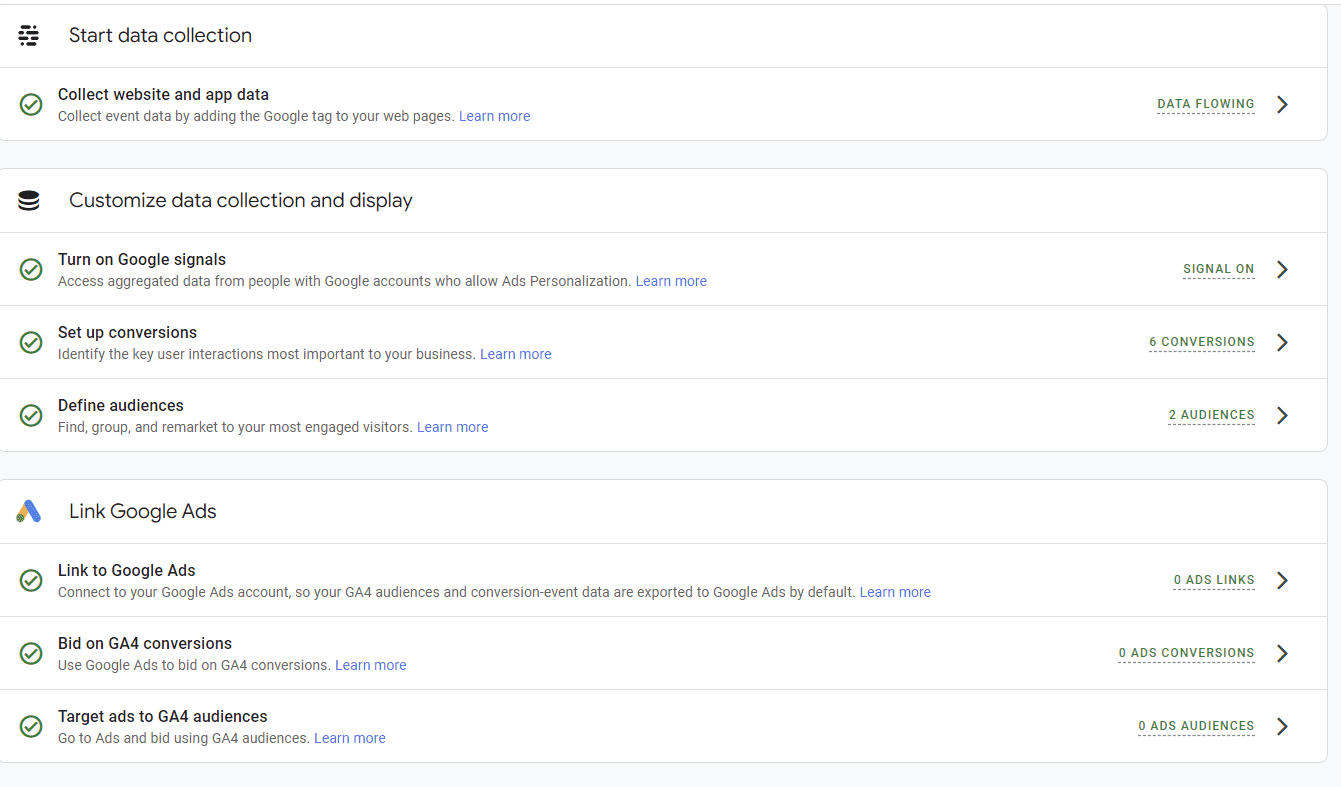
Task: Open Learn more link for Set up conversions
Action: [x=516, y=354]
